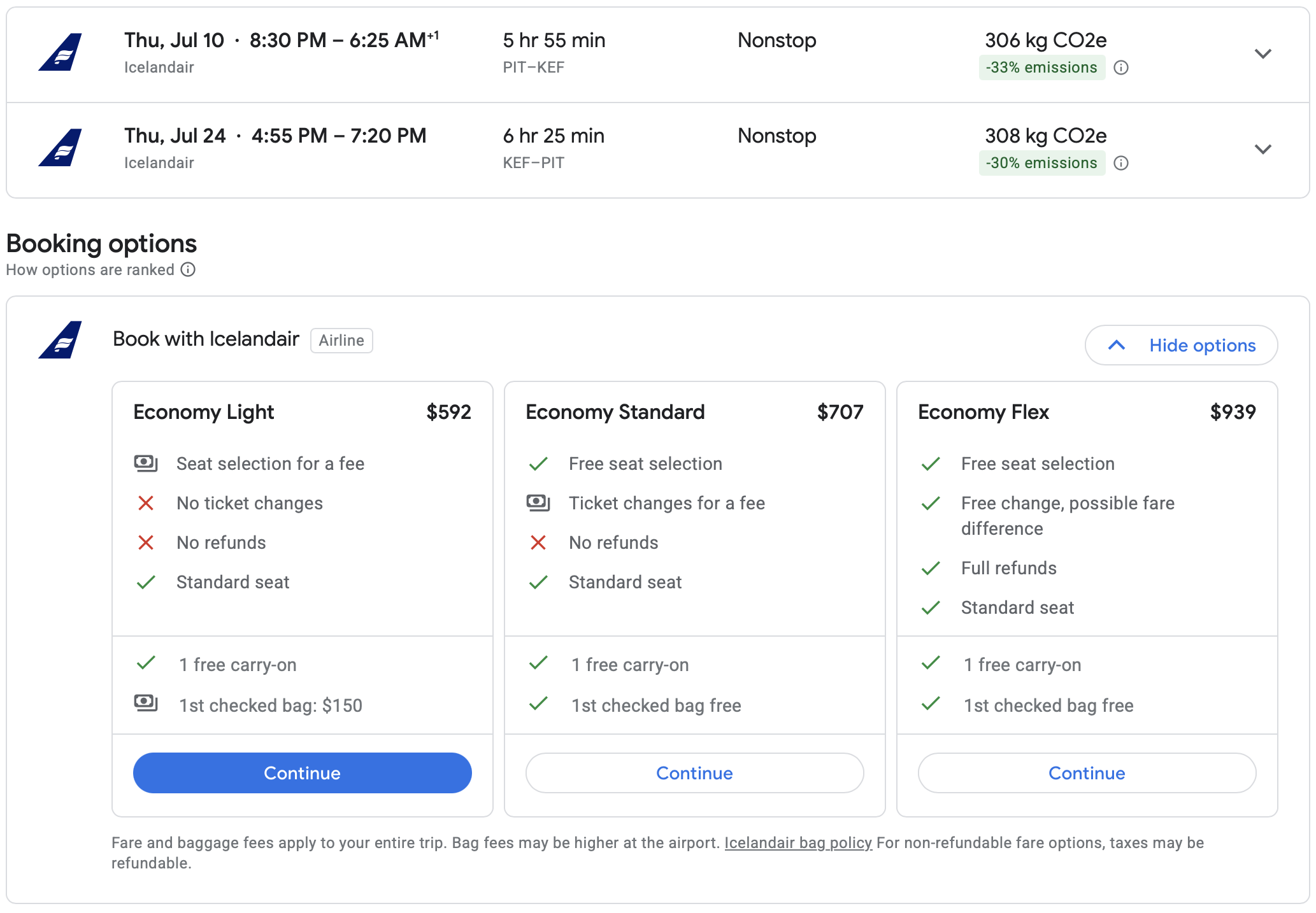This screenshot has height=913, width=1316.
Task: Click the Icelandair logo on Jul 10 flight
Action: (x=60, y=52)
